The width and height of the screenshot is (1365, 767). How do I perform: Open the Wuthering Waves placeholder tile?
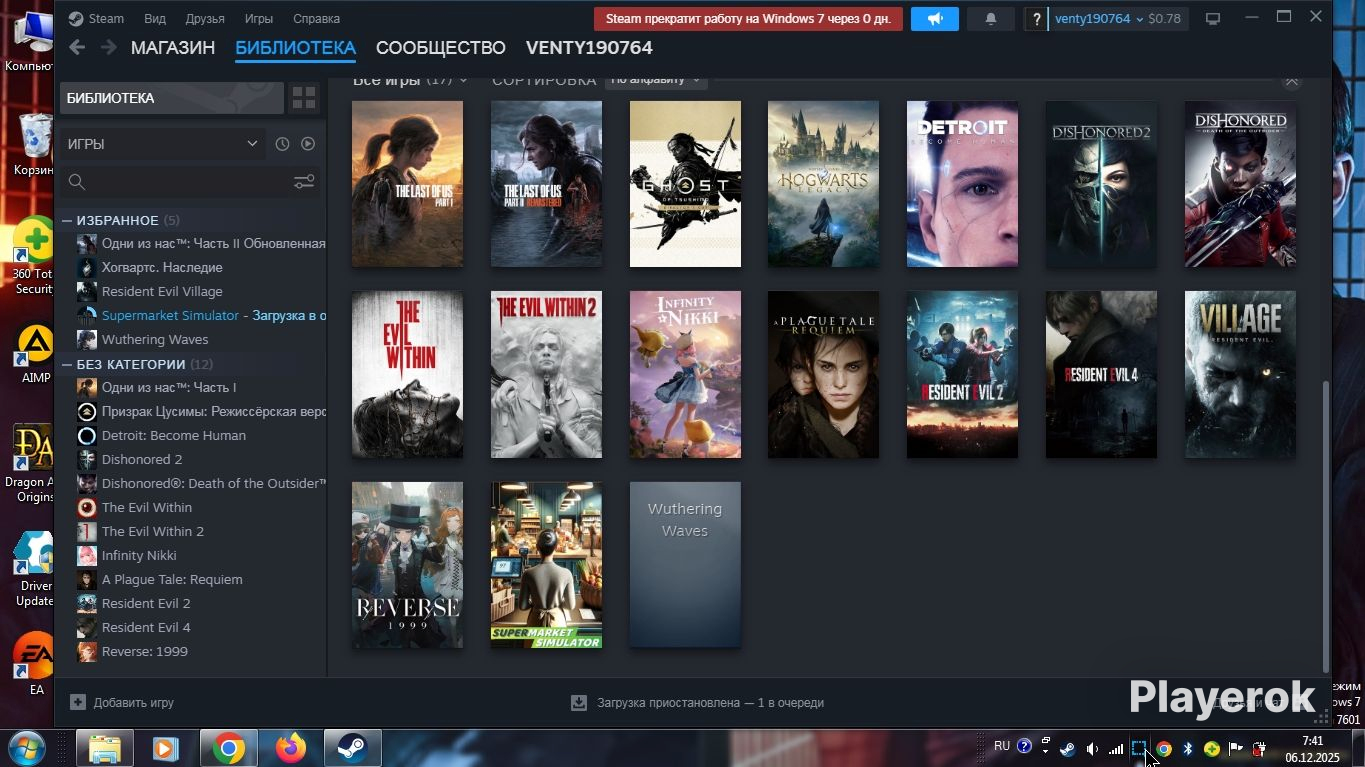click(685, 565)
